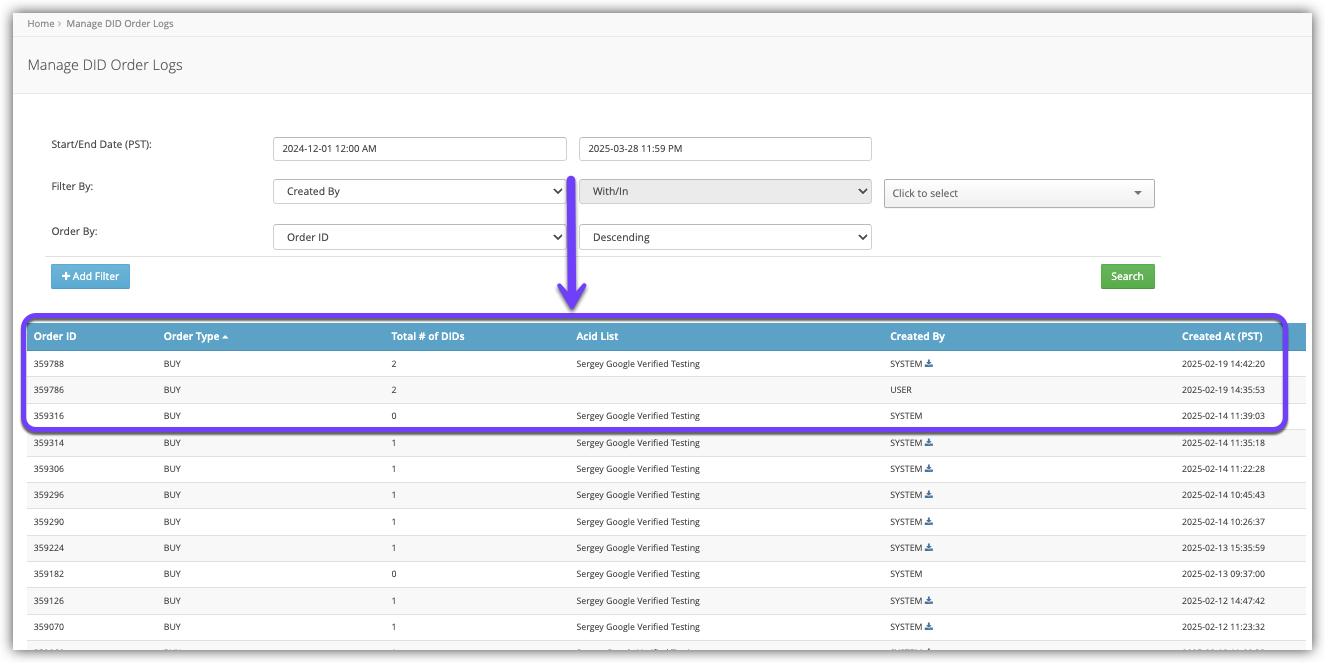Image resolution: width=1325 pixels, height=663 pixels.
Task: Click the start date input field
Action: pyautogui.click(x=419, y=149)
